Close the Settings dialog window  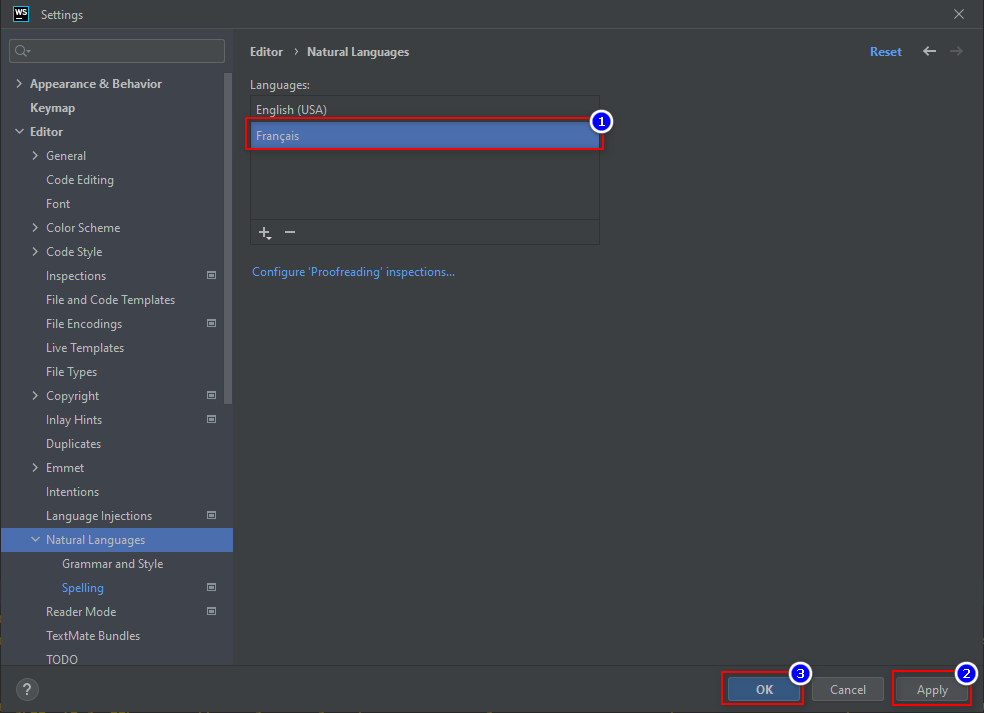959,14
